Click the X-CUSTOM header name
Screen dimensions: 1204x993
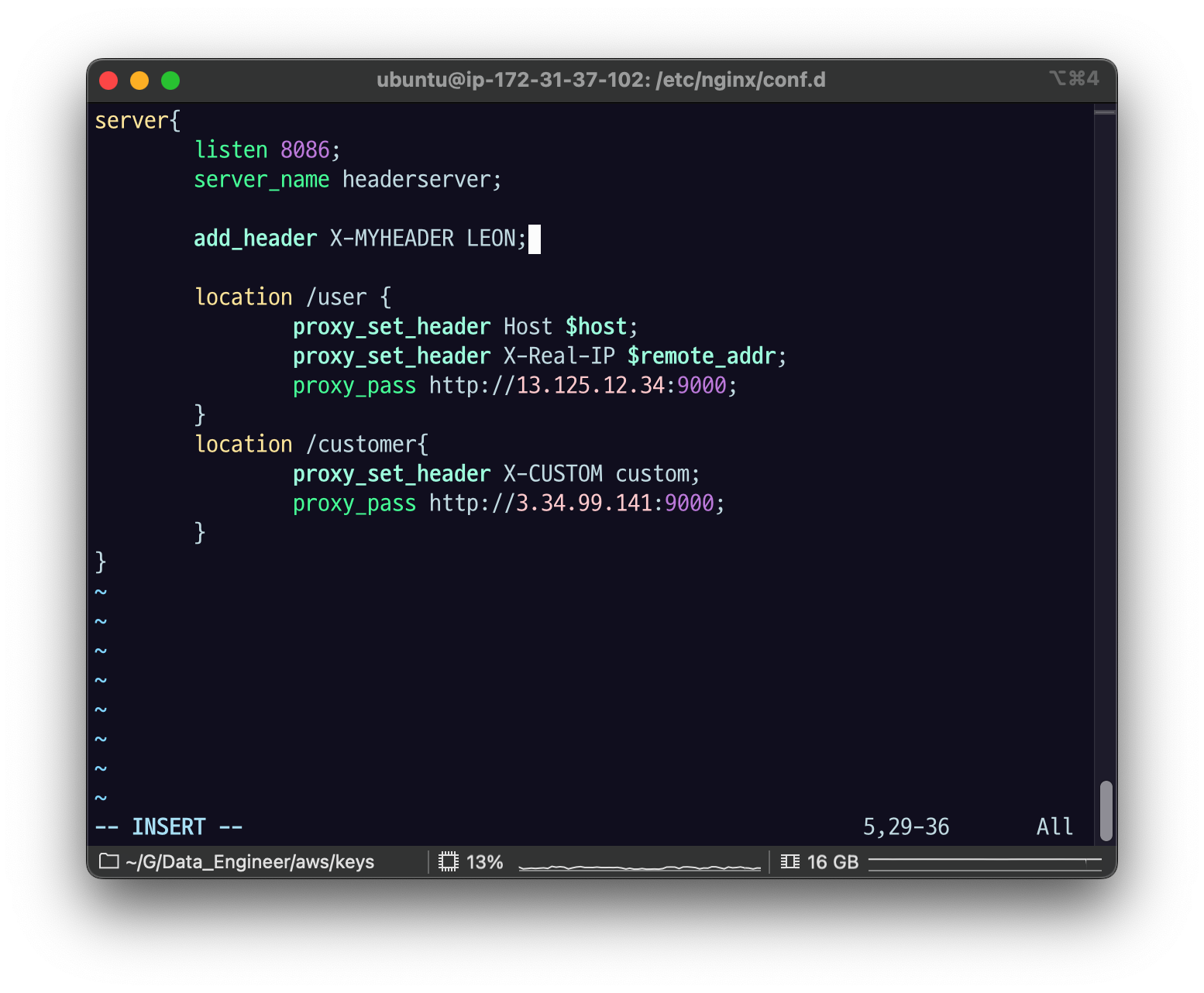tap(553, 474)
